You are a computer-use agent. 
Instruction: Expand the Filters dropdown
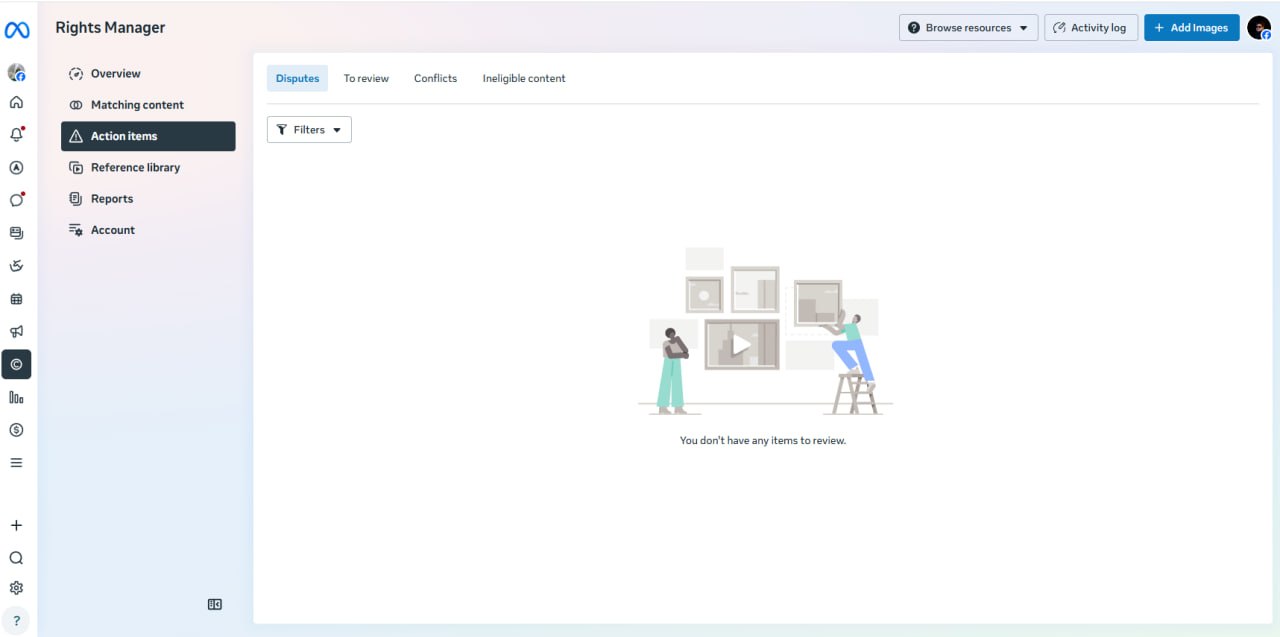(x=309, y=130)
